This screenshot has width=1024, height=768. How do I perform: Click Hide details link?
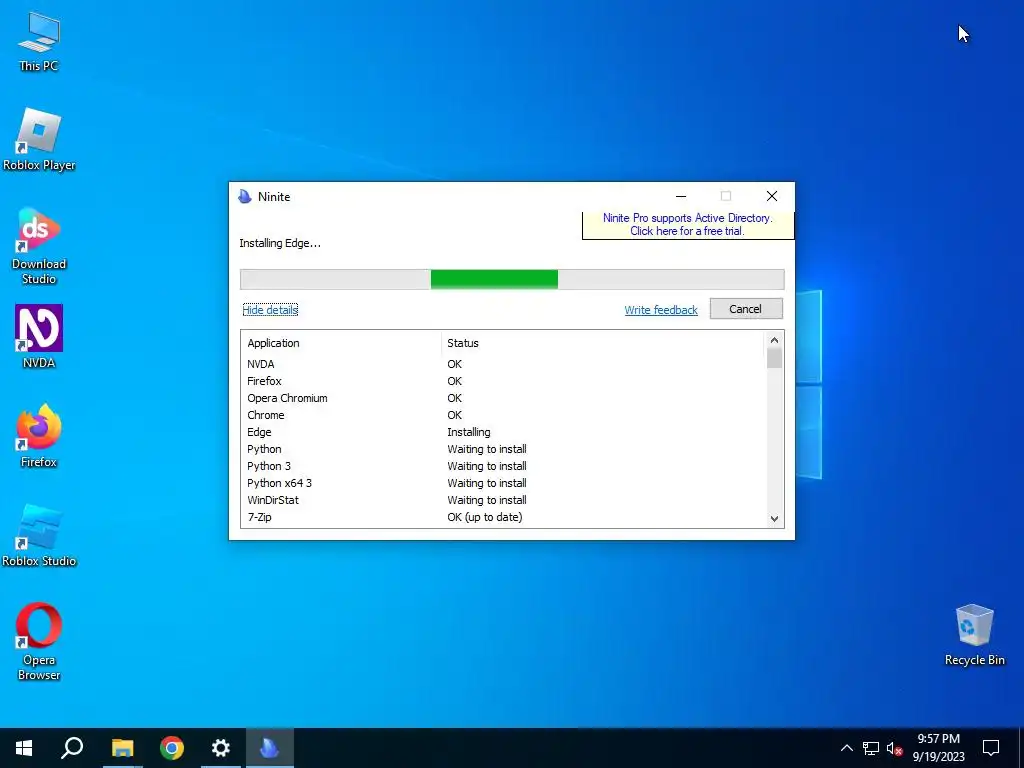(270, 310)
